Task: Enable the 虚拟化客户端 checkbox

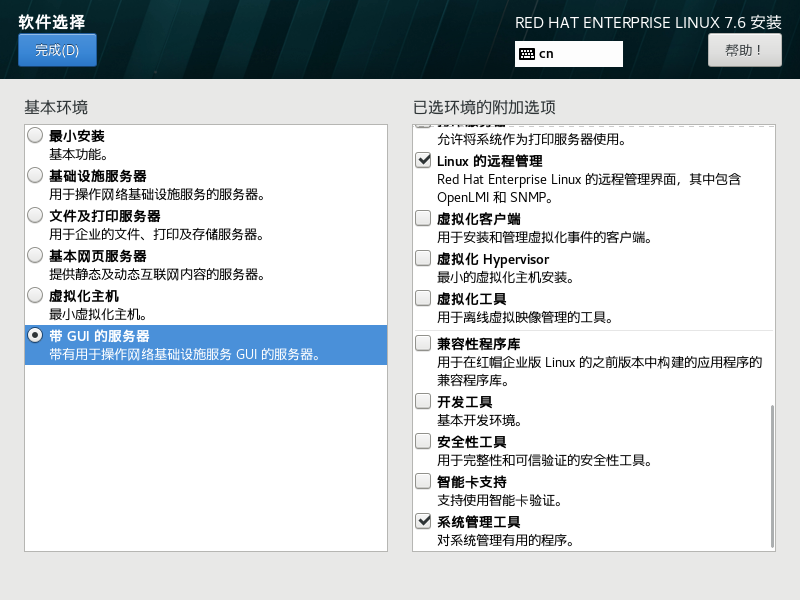Action: point(423,218)
